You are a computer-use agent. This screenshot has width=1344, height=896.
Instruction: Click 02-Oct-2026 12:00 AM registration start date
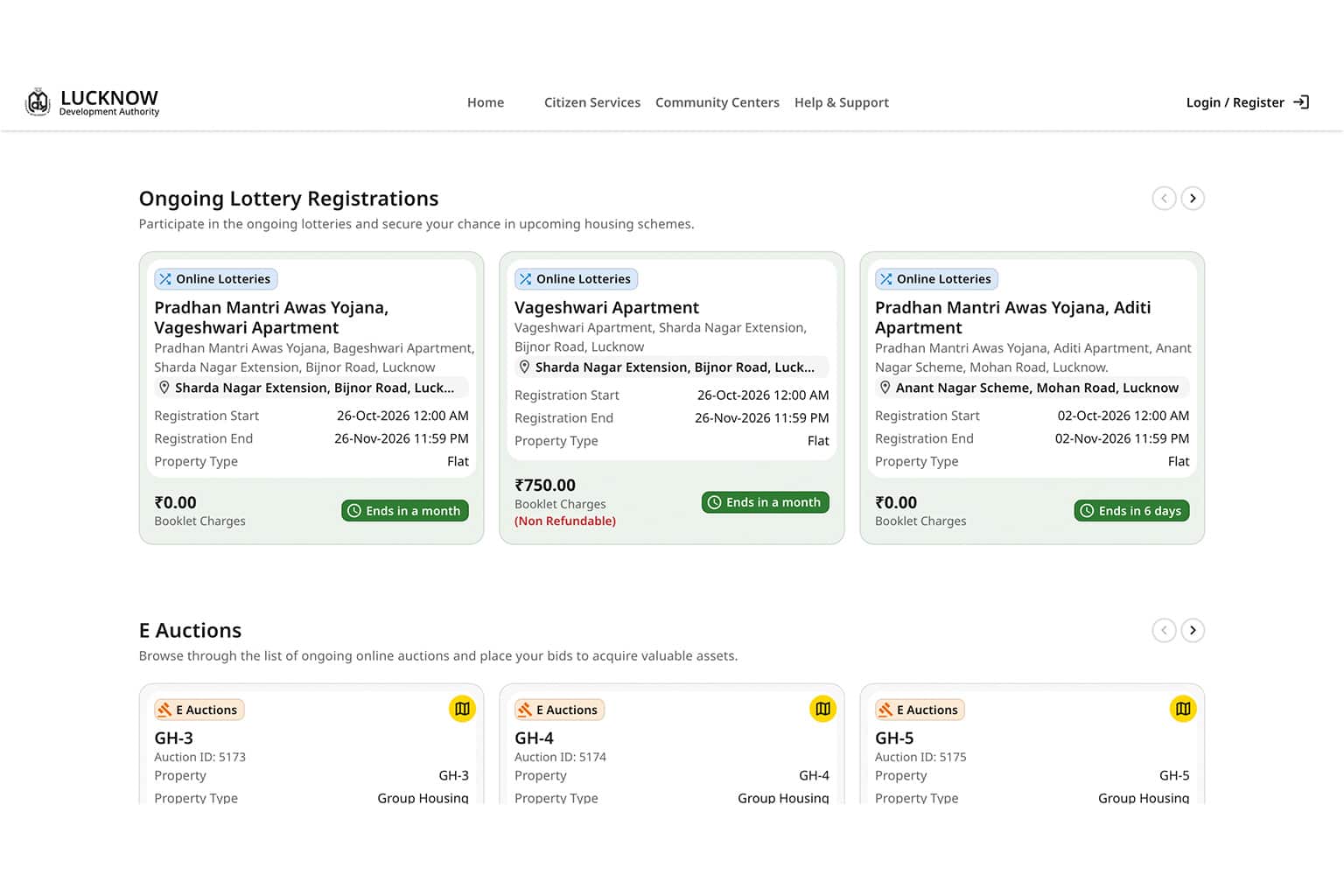[x=1123, y=416]
